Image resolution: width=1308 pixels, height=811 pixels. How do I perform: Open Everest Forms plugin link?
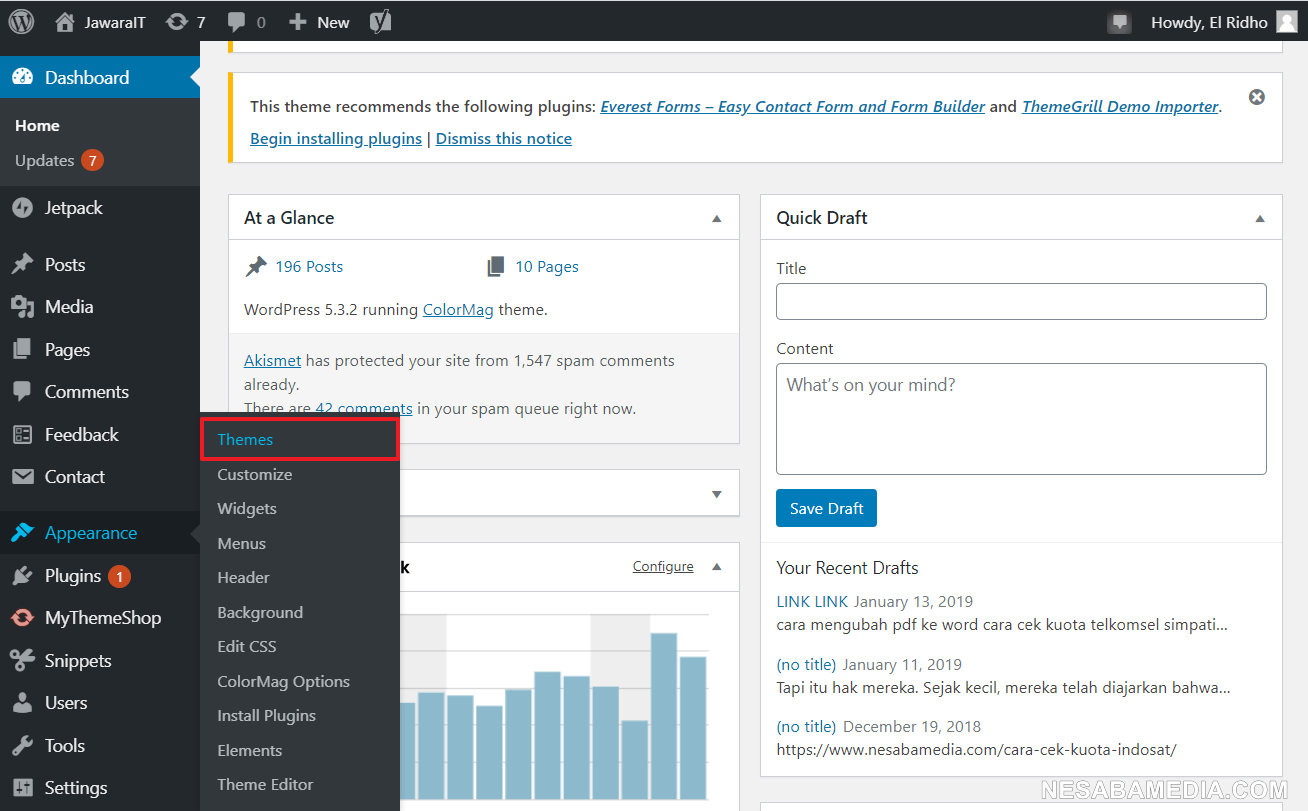(793, 107)
